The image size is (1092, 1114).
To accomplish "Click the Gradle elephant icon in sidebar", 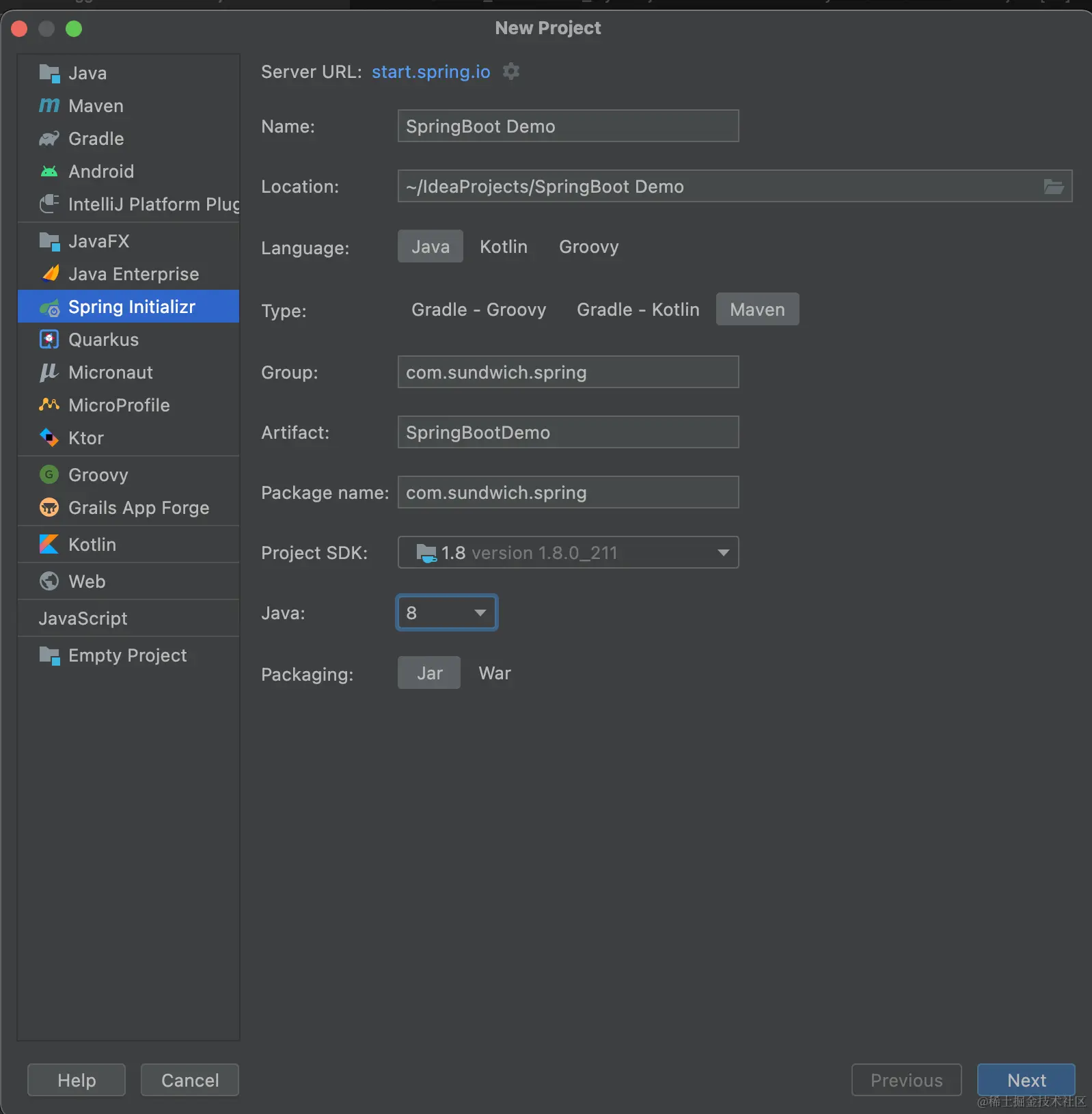I will tap(49, 139).
